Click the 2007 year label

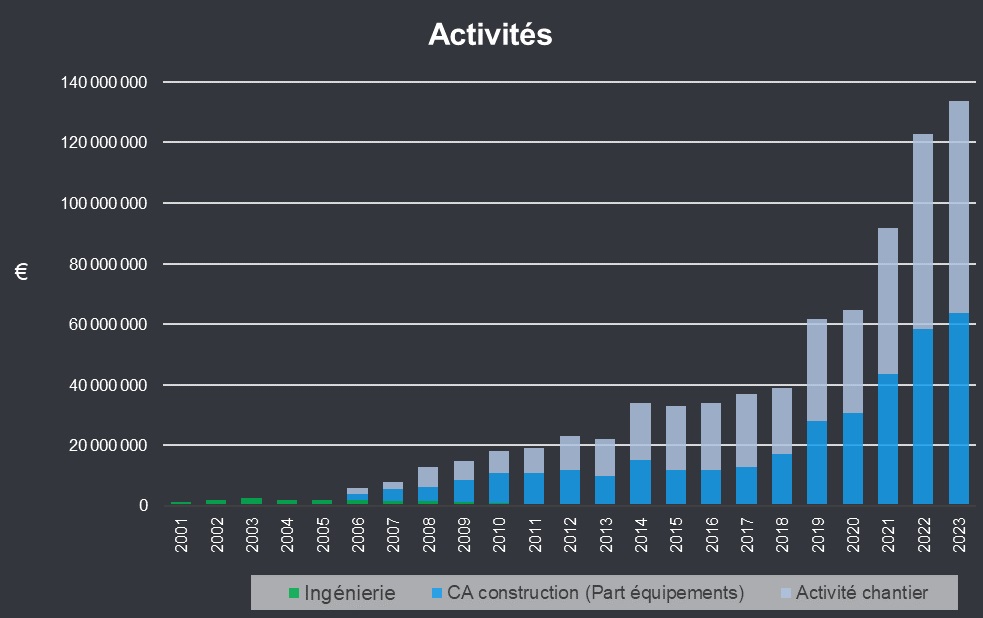coord(393,535)
